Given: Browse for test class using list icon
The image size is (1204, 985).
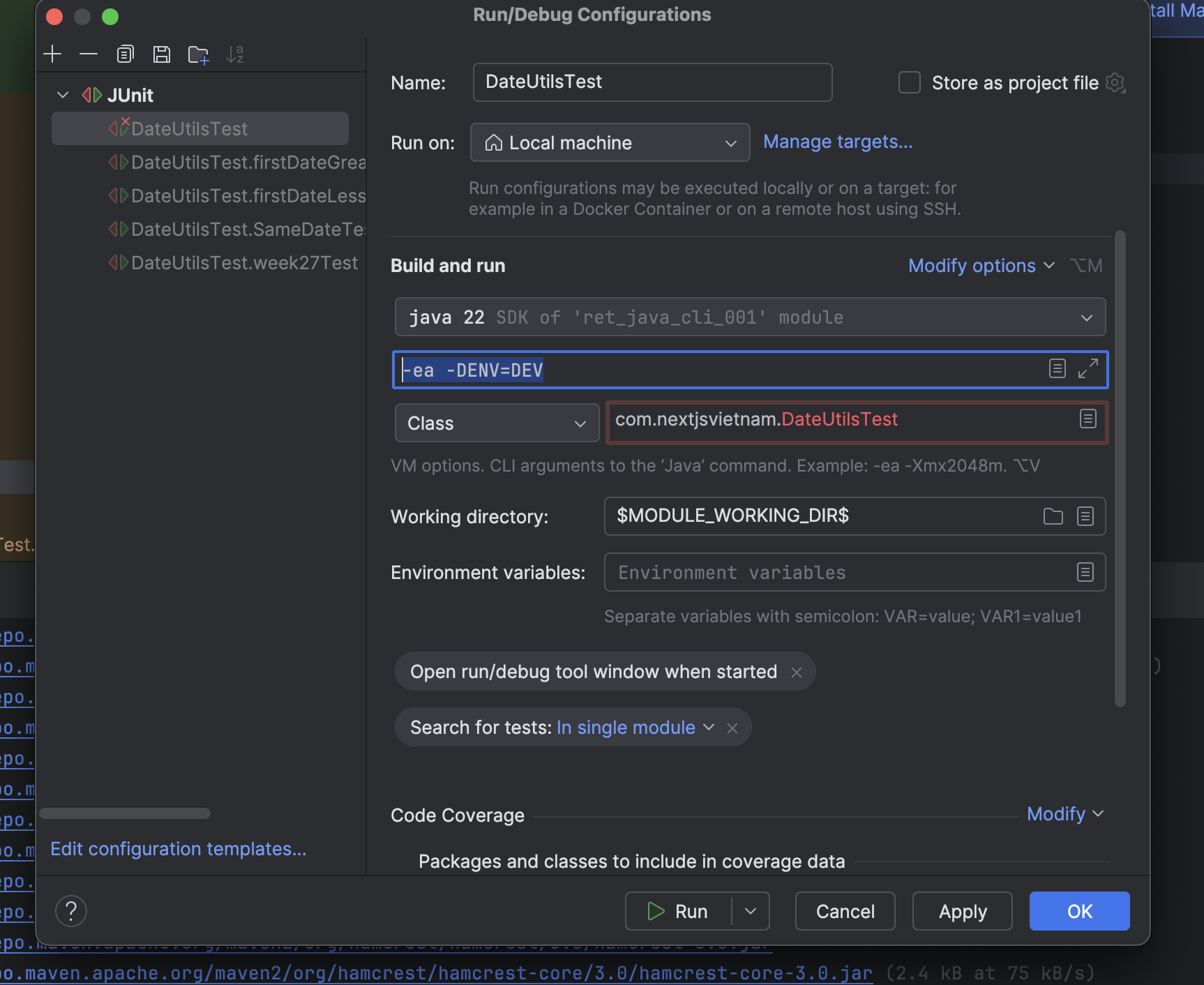Looking at the screenshot, I should pos(1088,419).
